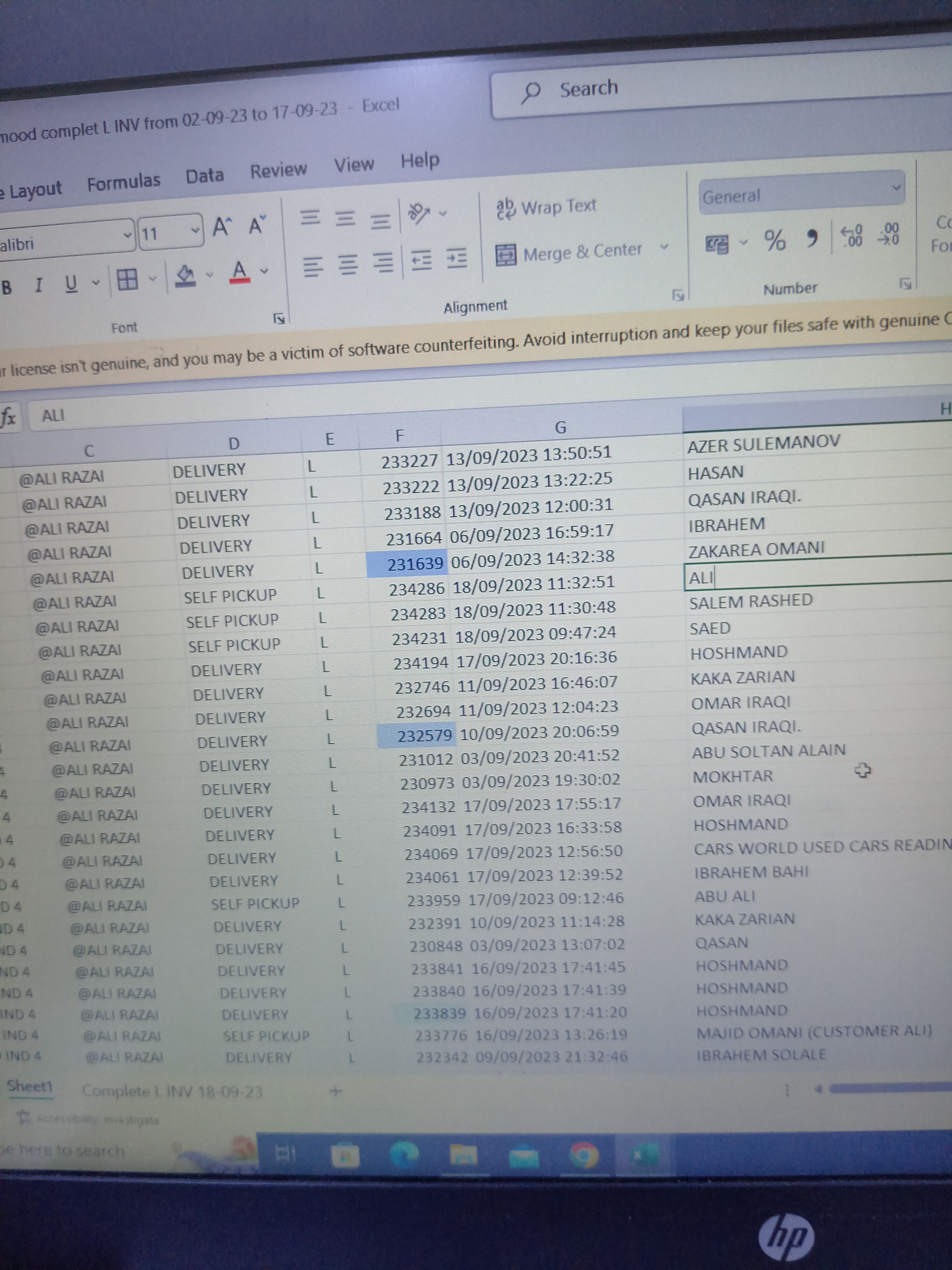
Task: Switch to Complete L INV 18-09-23 sheet
Action: point(172,1091)
